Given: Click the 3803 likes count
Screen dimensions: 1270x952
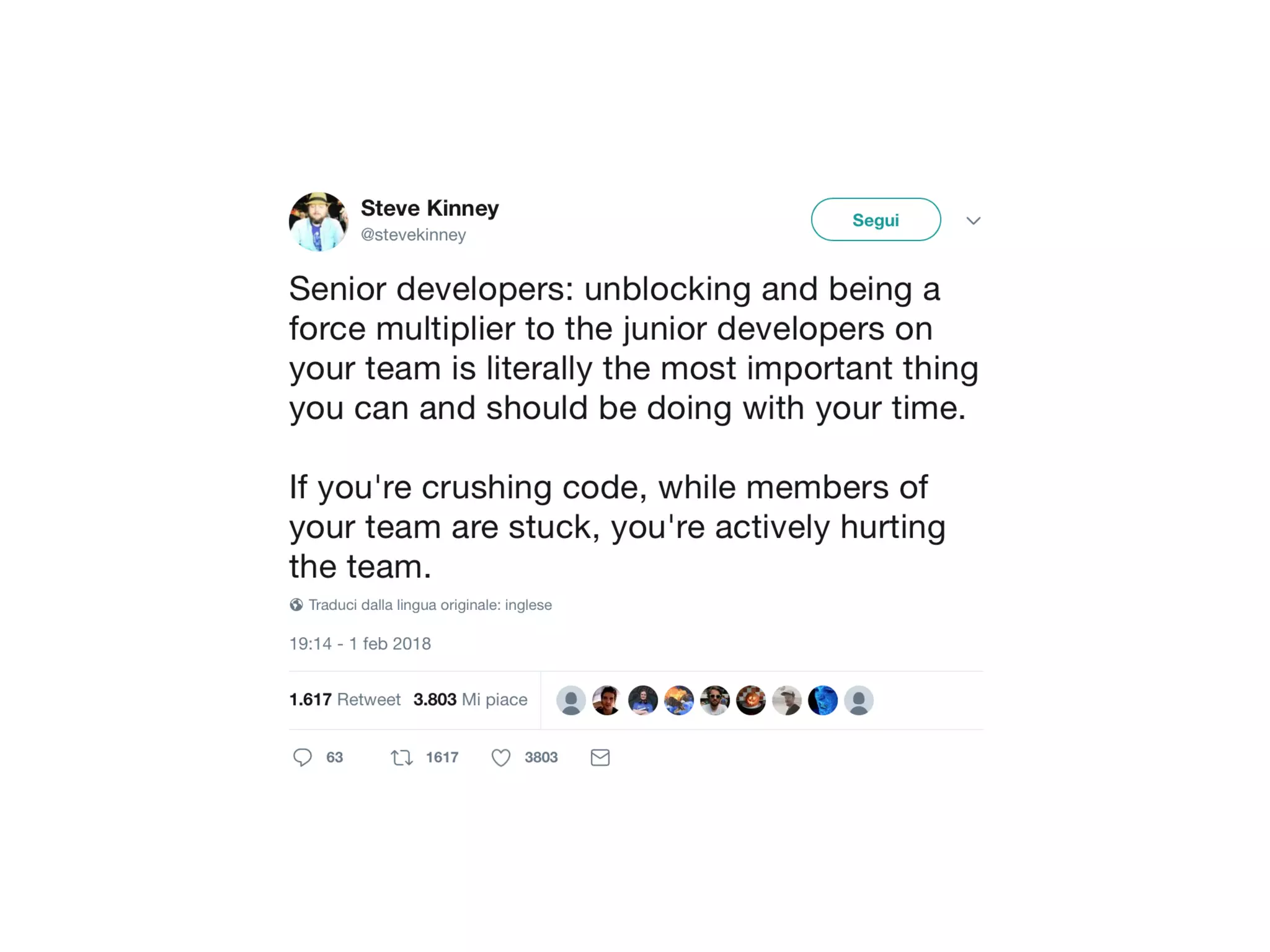Looking at the screenshot, I should (541, 757).
